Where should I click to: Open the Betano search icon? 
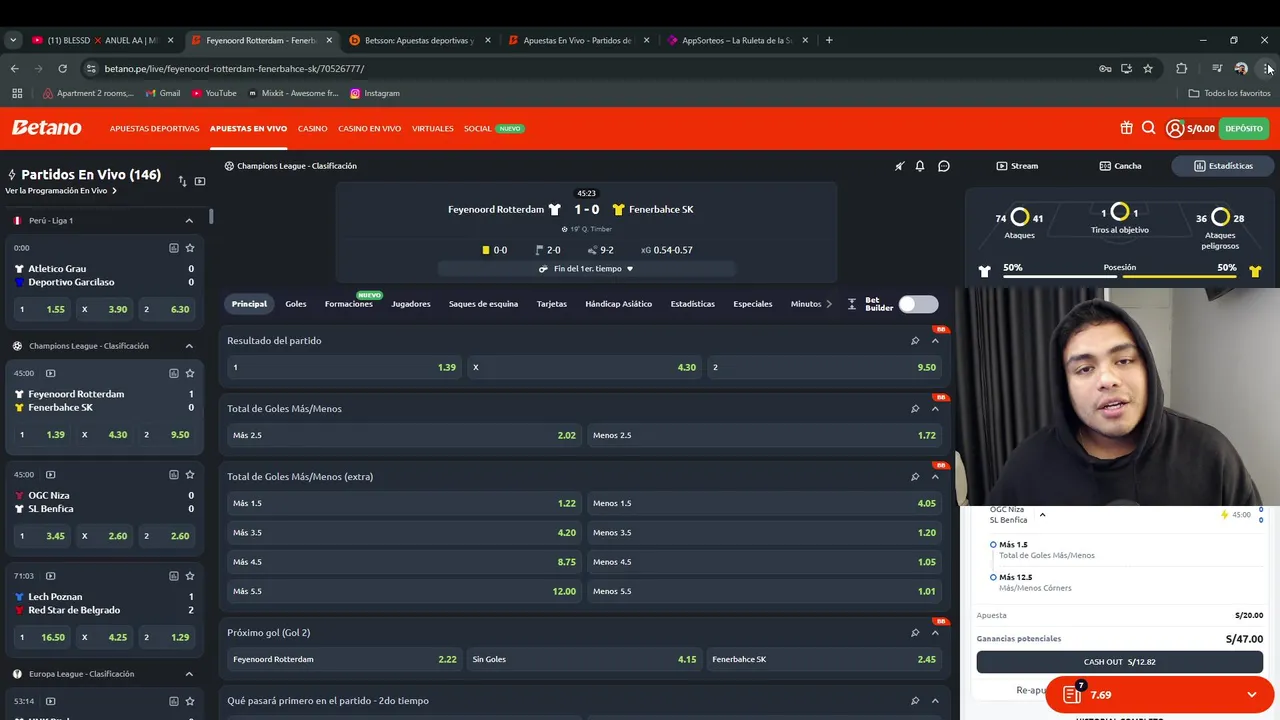point(1148,128)
